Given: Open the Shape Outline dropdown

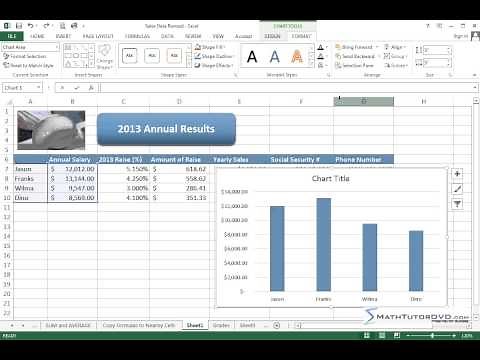Looking at the screenshot, I should pyautogui.click(x=214, y=56).
